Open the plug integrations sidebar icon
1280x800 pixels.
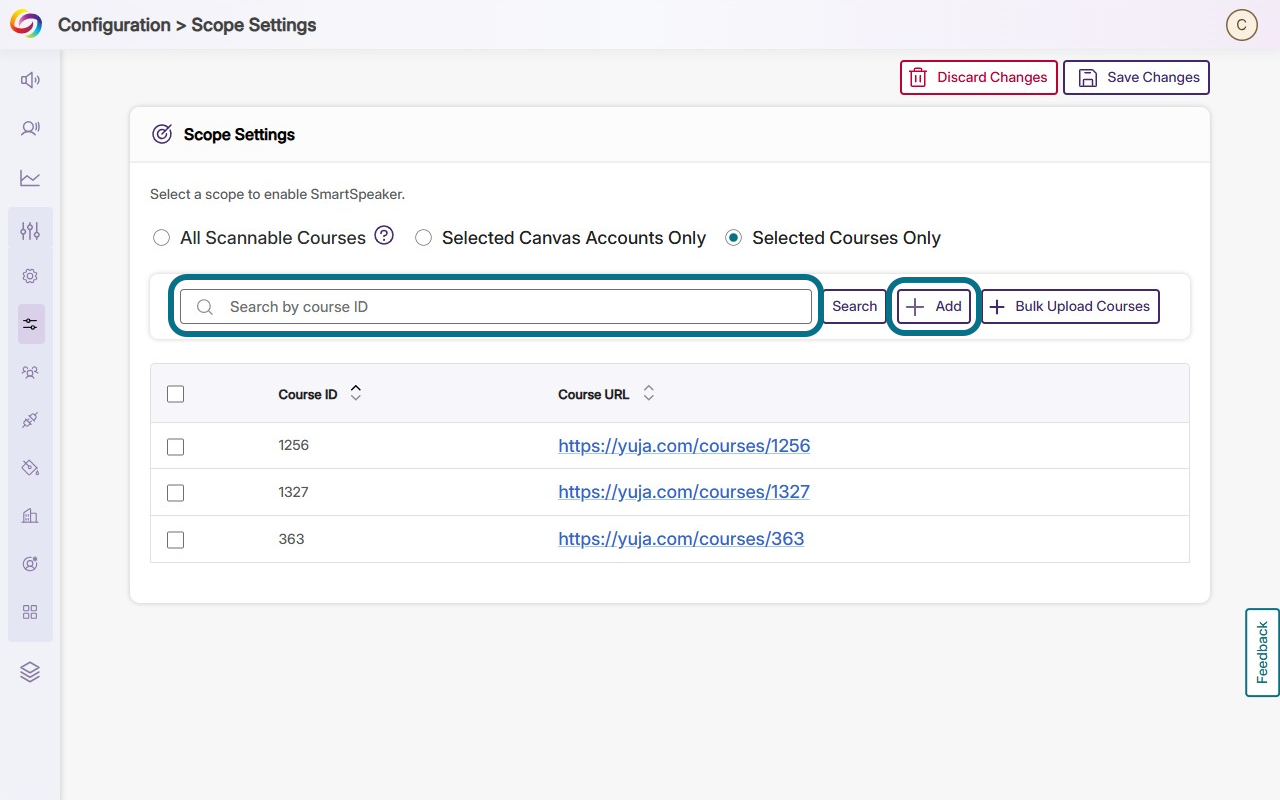coord(30,420)
